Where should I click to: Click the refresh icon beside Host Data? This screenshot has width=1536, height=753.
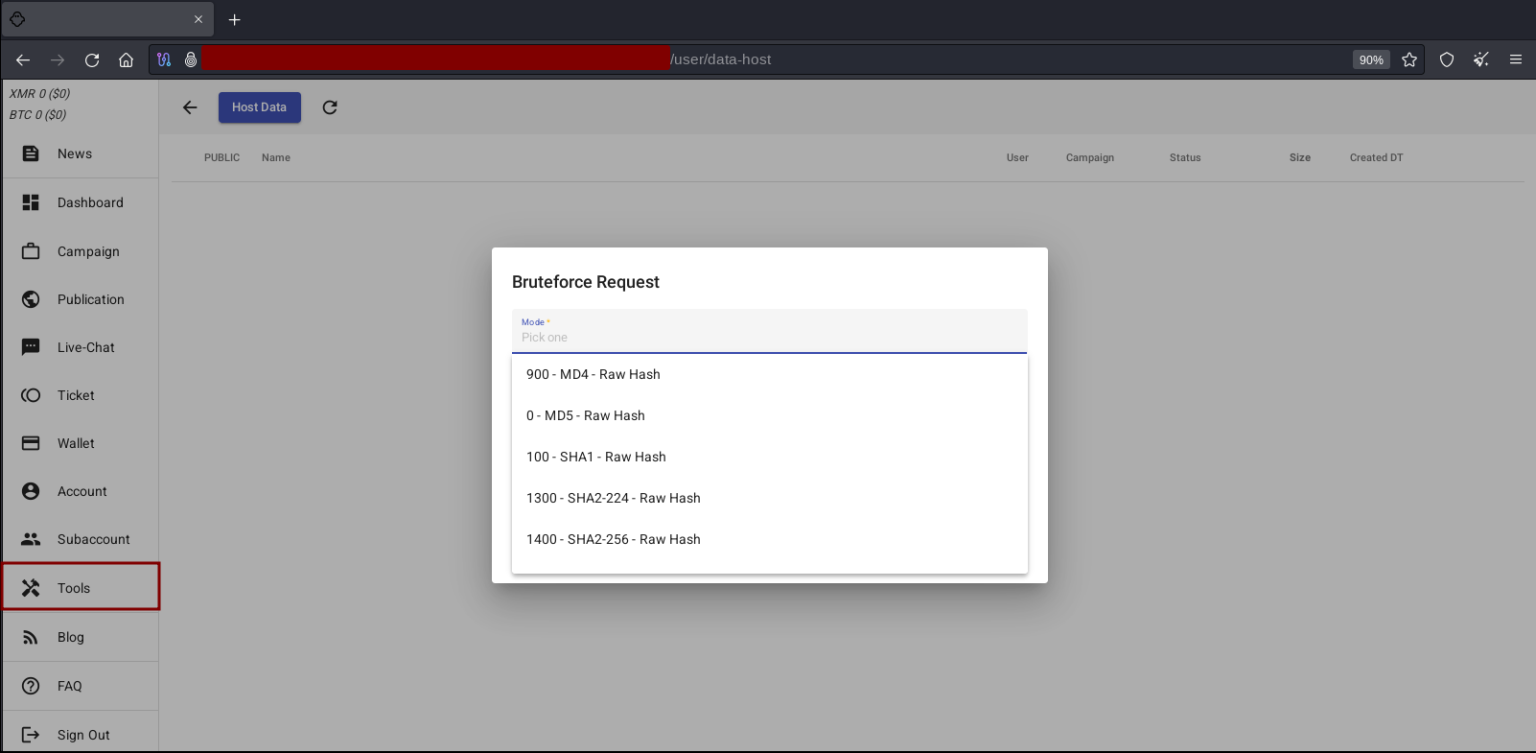coord(330,107)
